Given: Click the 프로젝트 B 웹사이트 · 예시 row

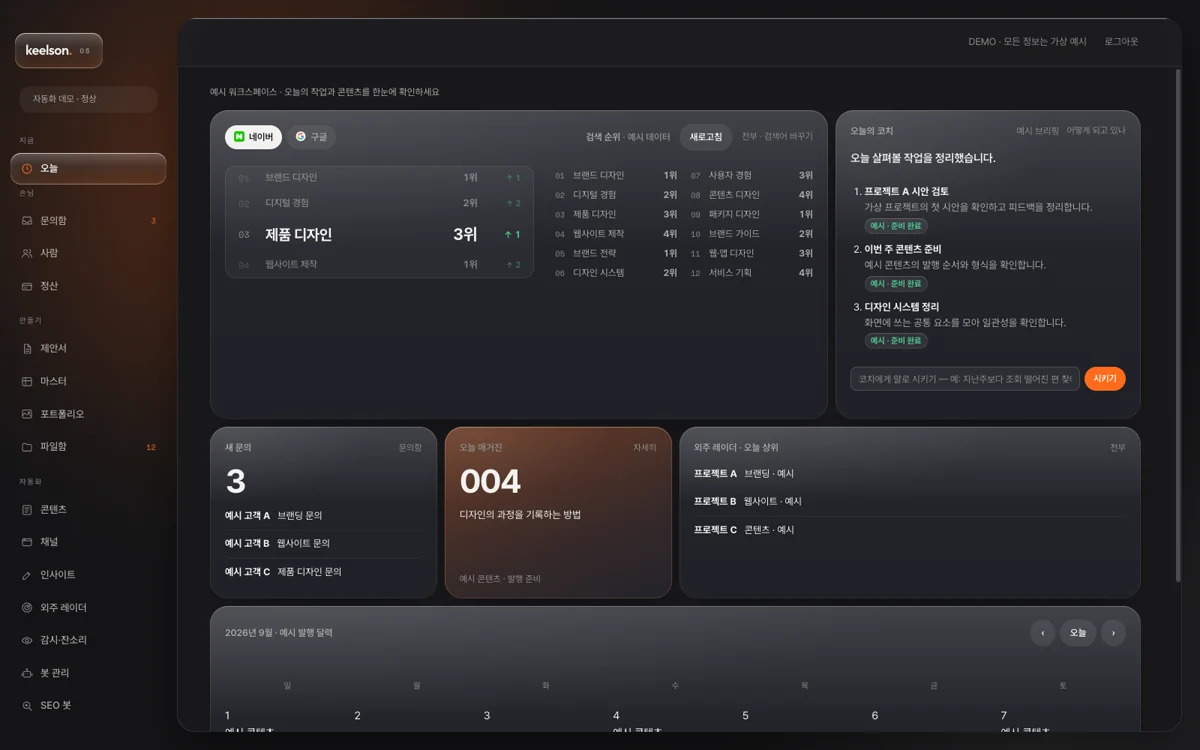Looking at the screenshot, I should click(910, 502).
